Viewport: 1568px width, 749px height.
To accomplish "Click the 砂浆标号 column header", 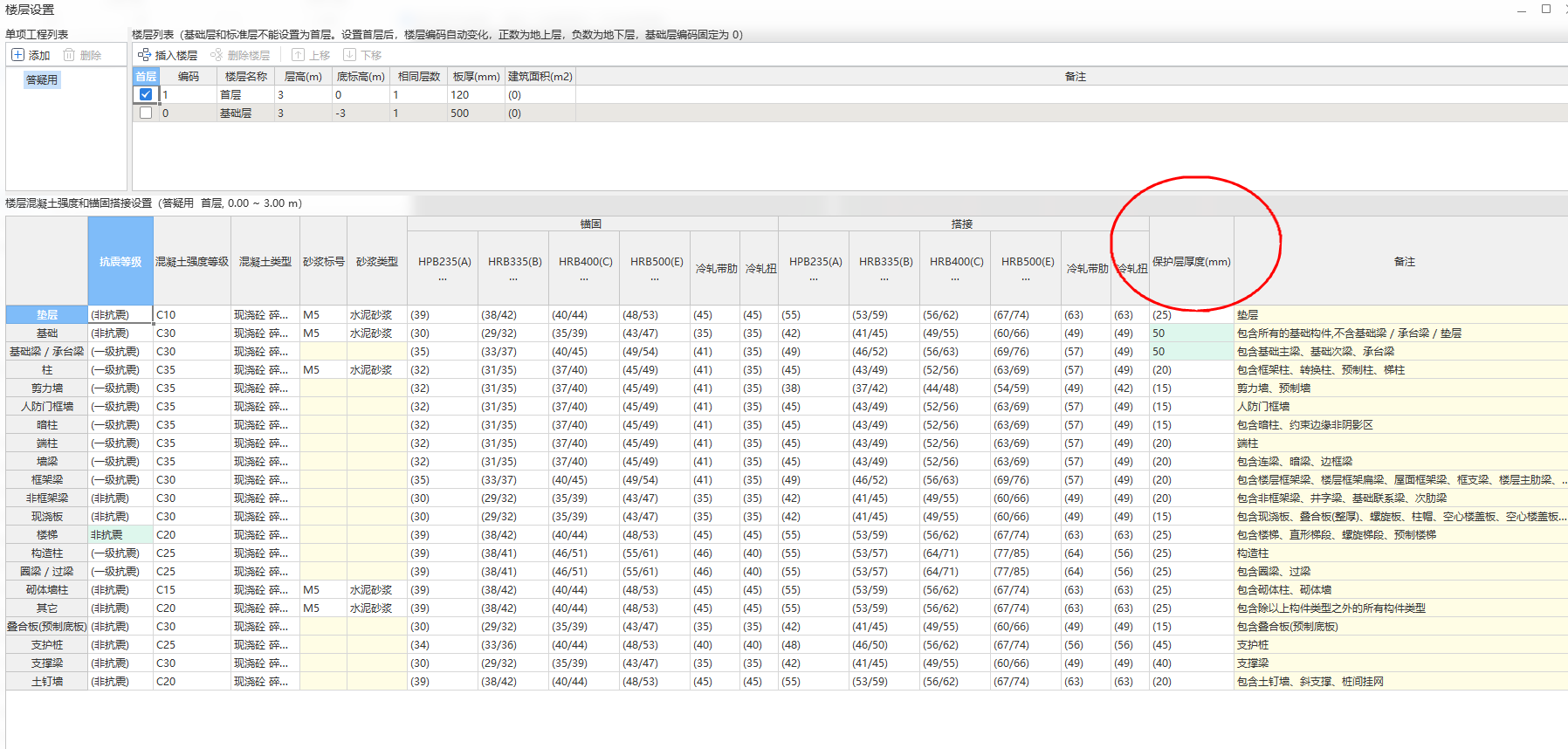I will 324,261.
